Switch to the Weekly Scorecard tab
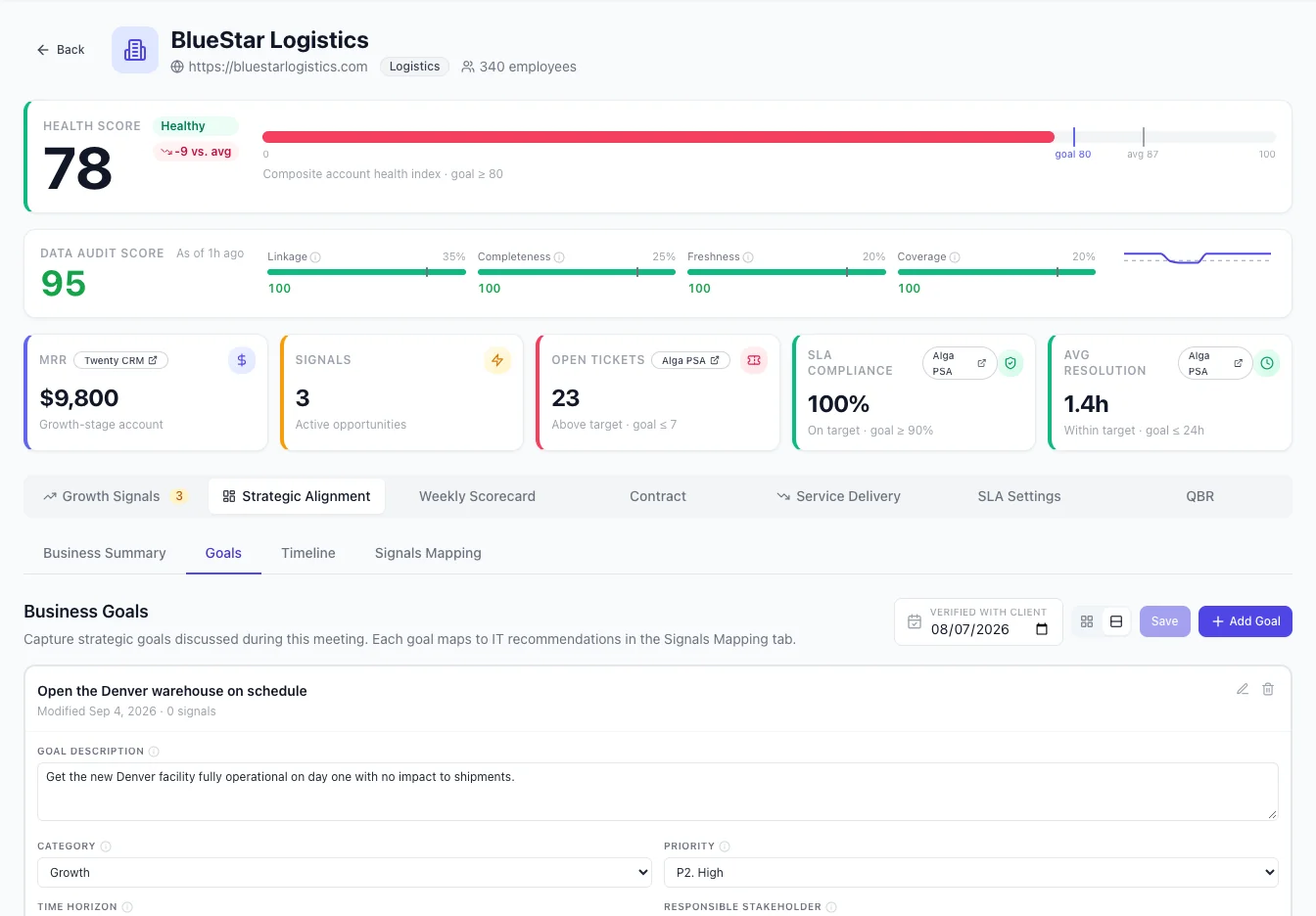Image resolution: width=1316 pixels, height=916 pixels. [477, 496]
